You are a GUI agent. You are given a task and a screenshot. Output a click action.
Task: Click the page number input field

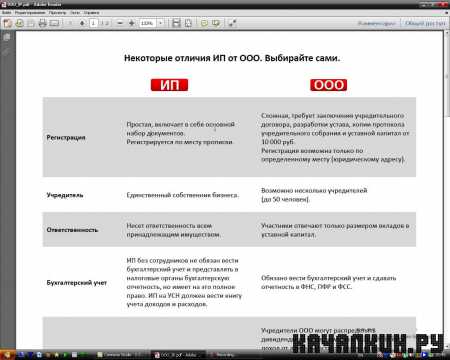[94, 23]
